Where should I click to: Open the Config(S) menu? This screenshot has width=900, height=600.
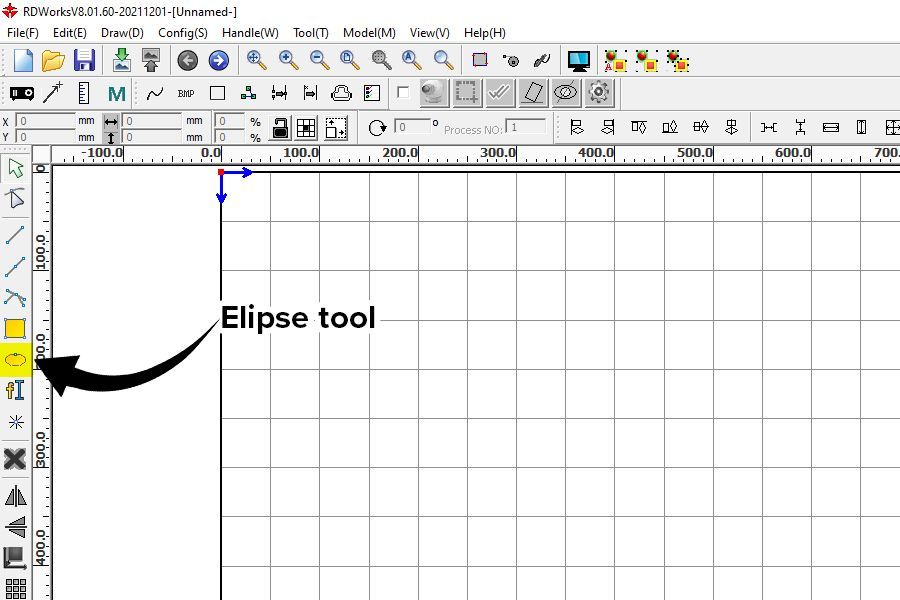182,32
